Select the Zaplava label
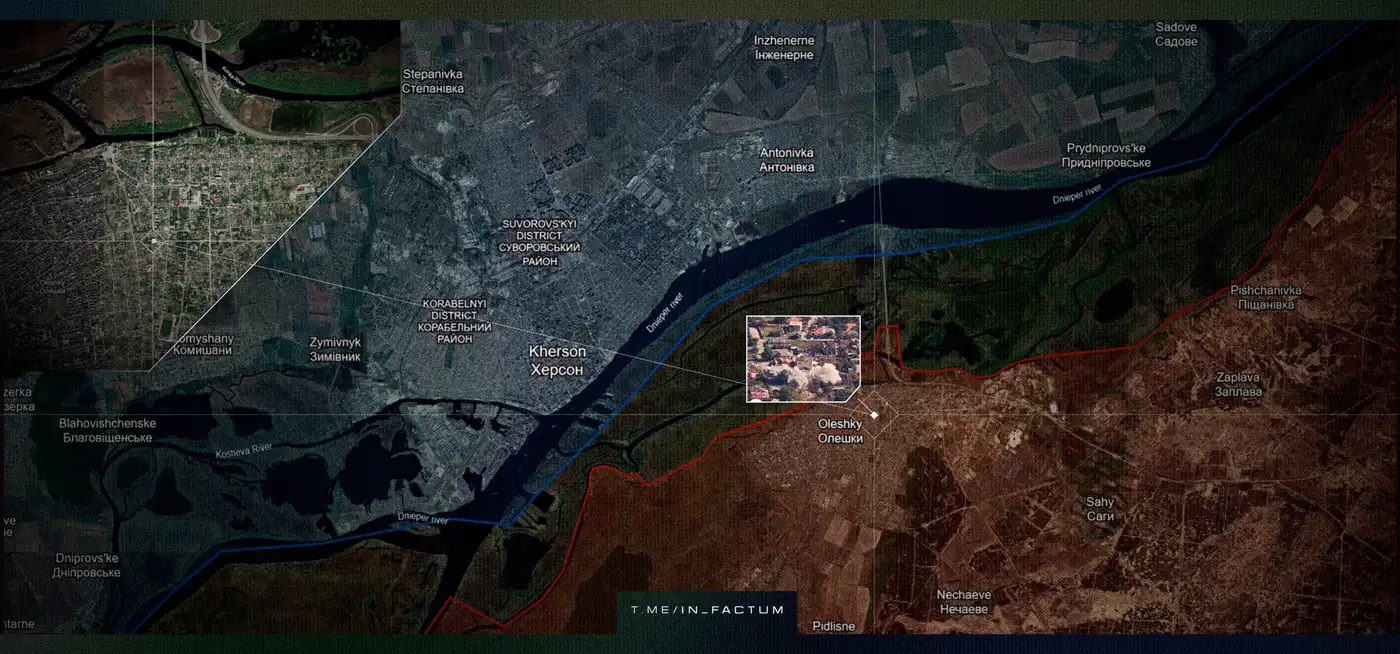The height and width of the screenshot is (654, 1400). click(1237, 385)
